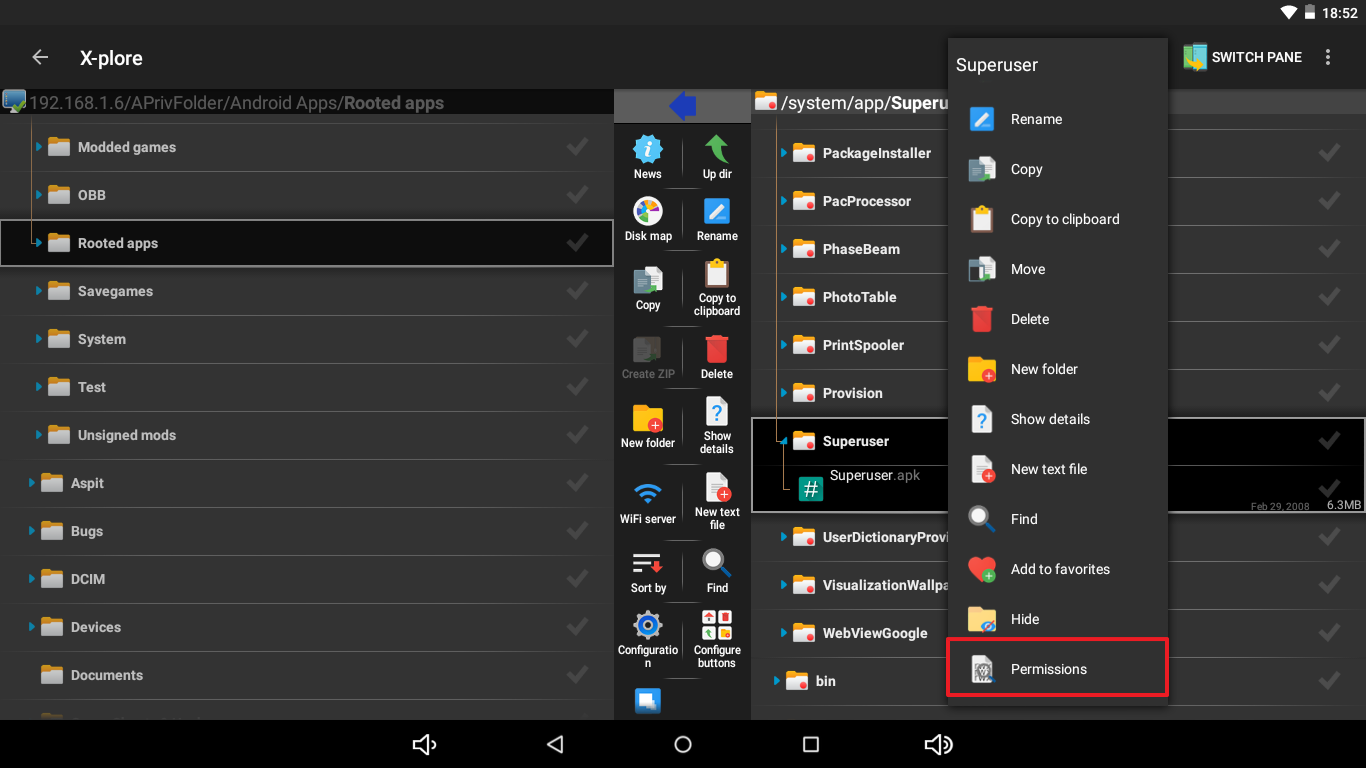Tap the Superuser.apk file icon

[811, 489]
